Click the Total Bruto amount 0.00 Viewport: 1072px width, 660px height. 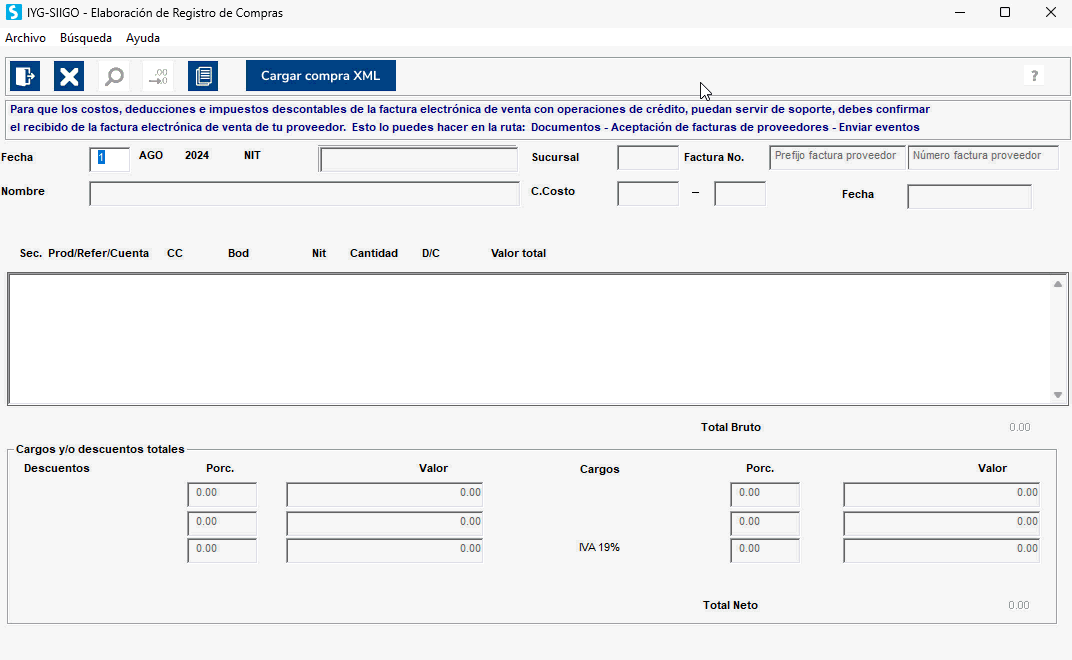pyautogui.click(x=1019, y=427)
